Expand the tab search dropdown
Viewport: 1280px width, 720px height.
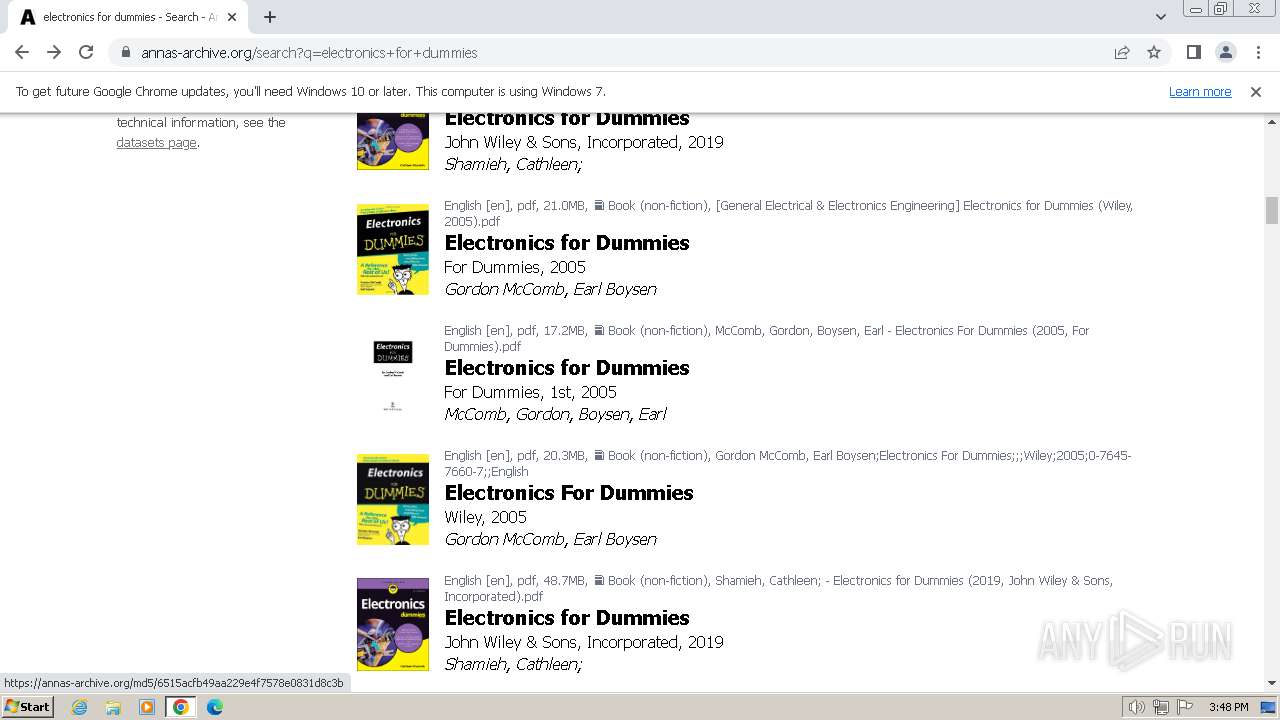[1160, 17]
